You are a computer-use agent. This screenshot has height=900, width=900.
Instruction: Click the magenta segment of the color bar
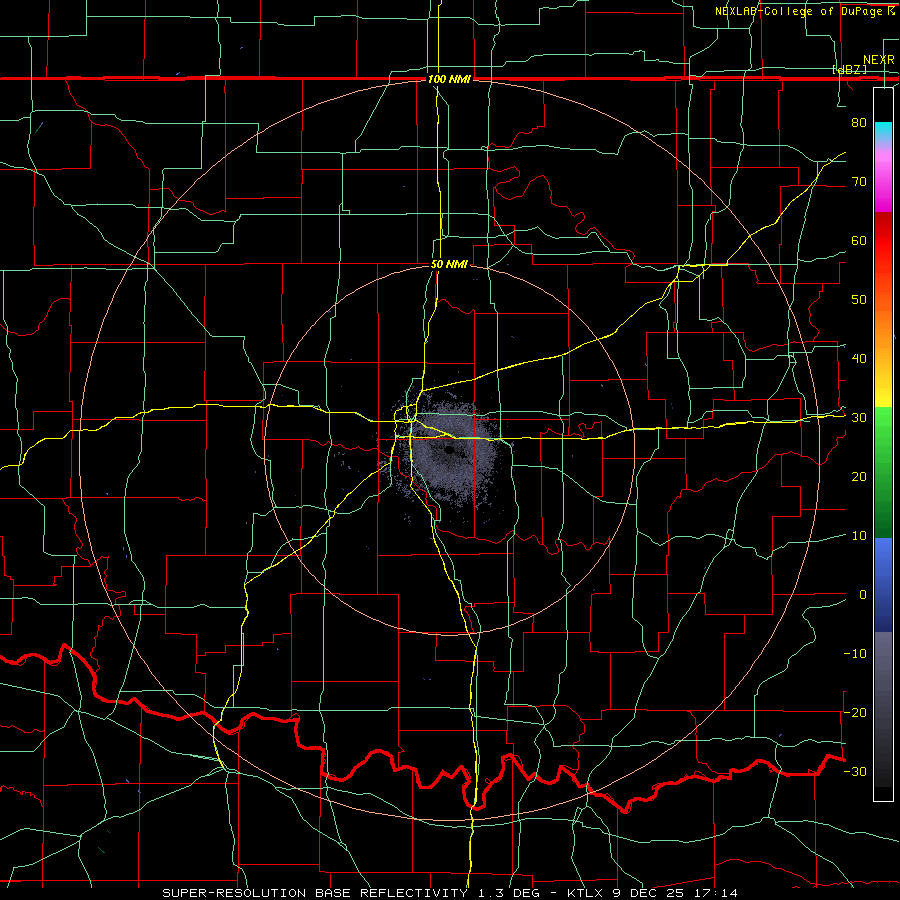pos(883,184)
